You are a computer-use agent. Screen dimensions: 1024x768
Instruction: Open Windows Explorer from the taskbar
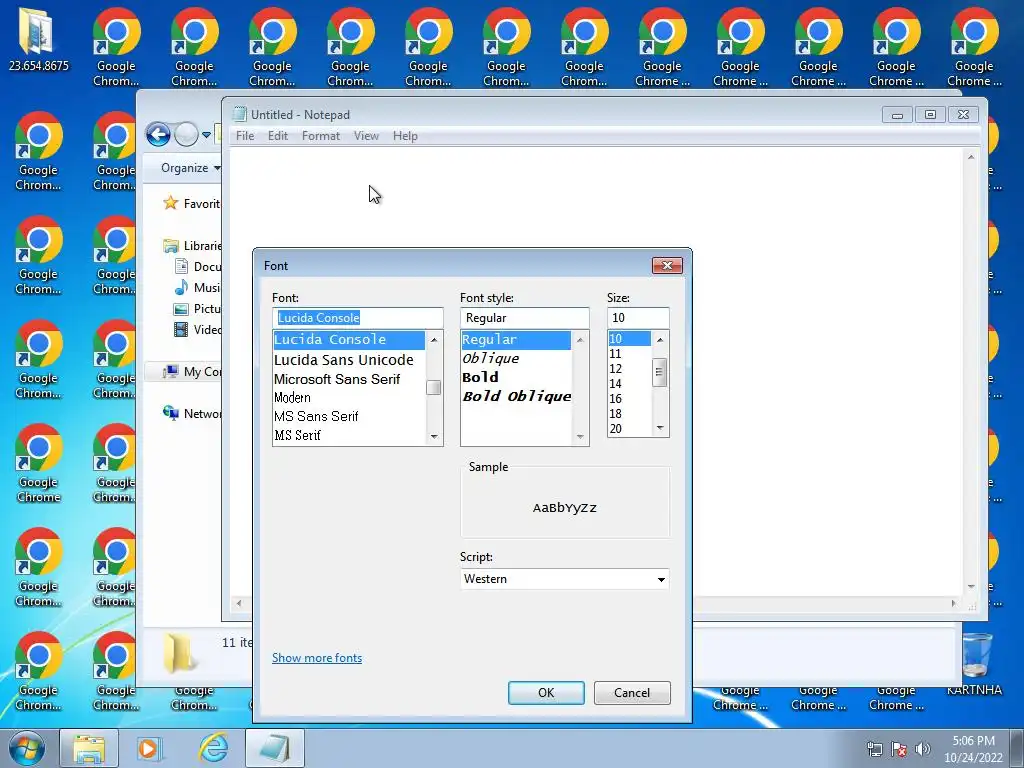click(89, 748)
